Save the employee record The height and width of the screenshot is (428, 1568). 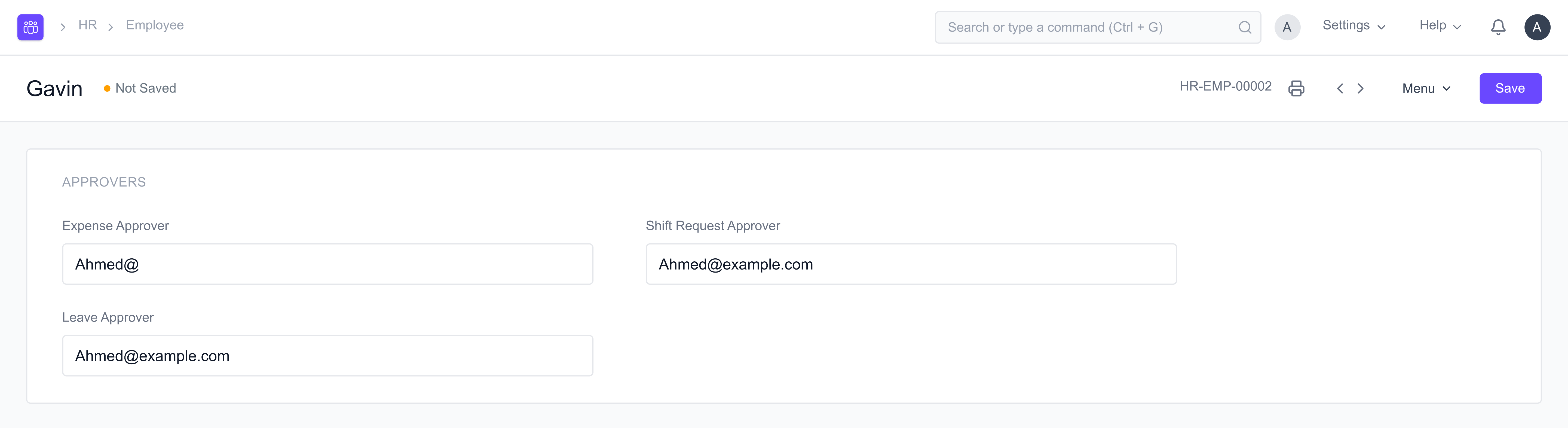click(1511, 88)
